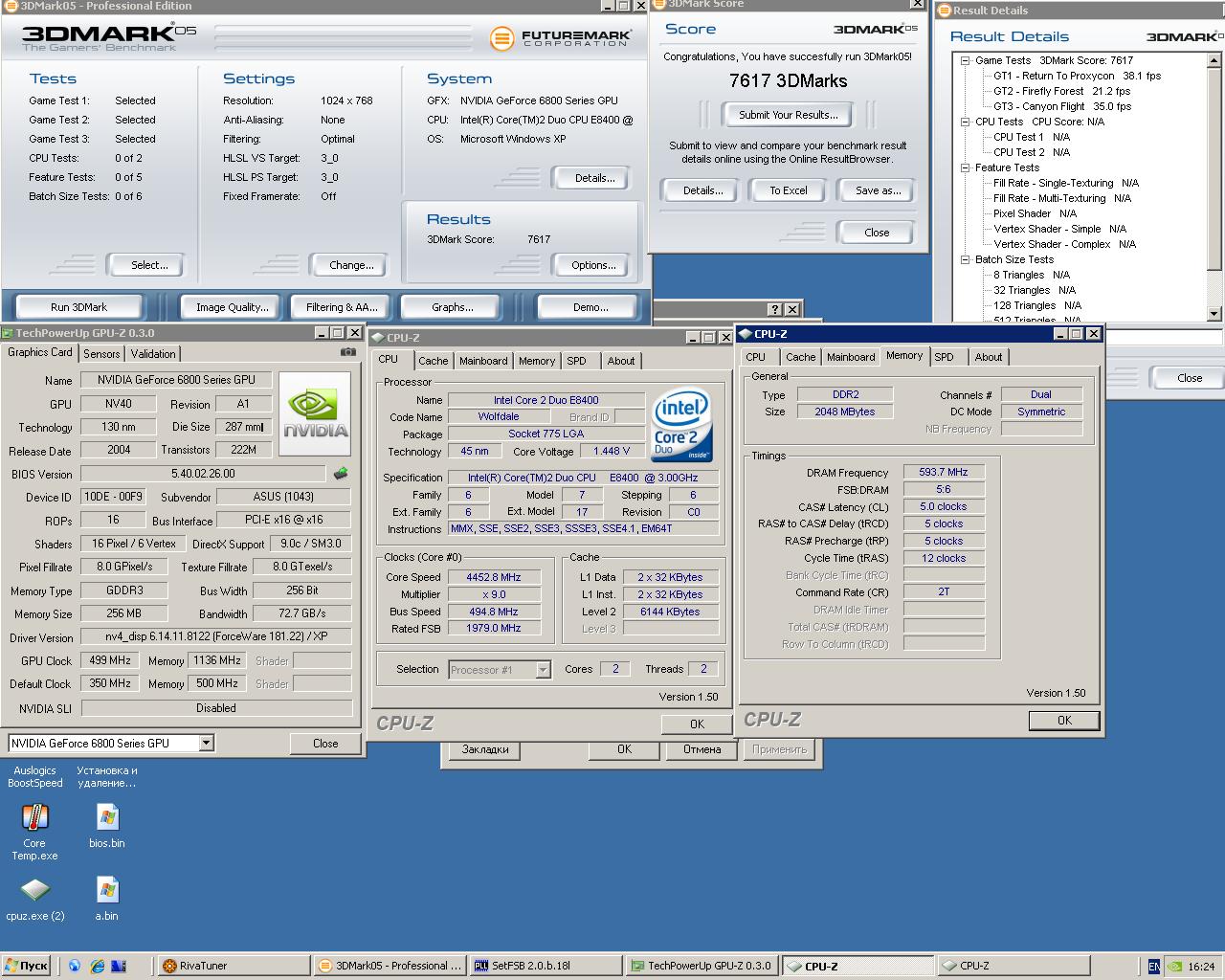1225x980 pixels.
Task: Click the Start (Пуск) button
Action: [x=26, y=966]
